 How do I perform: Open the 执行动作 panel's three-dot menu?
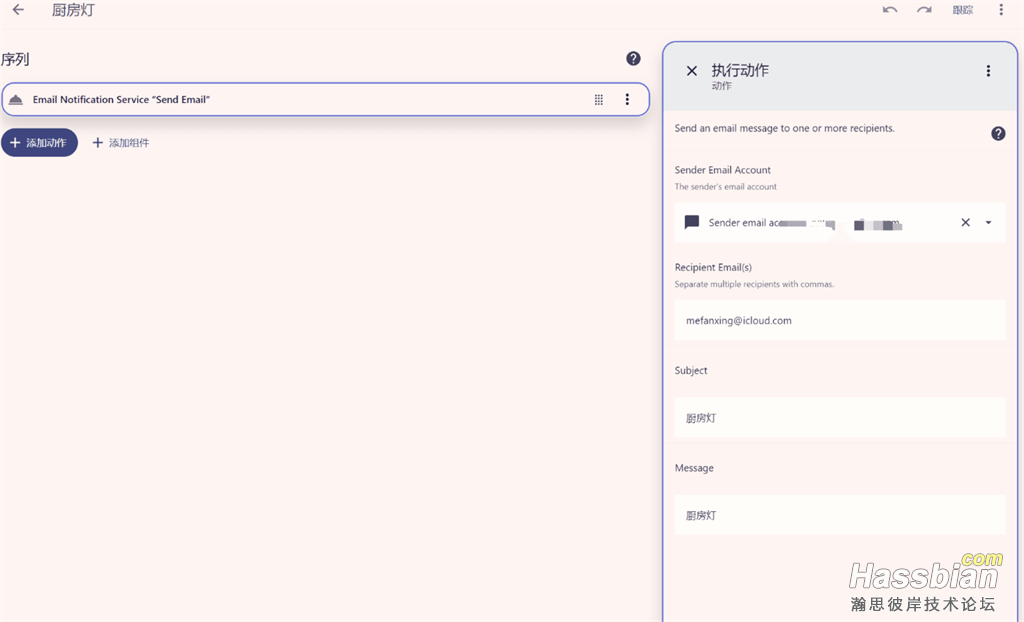click(988, 71)
